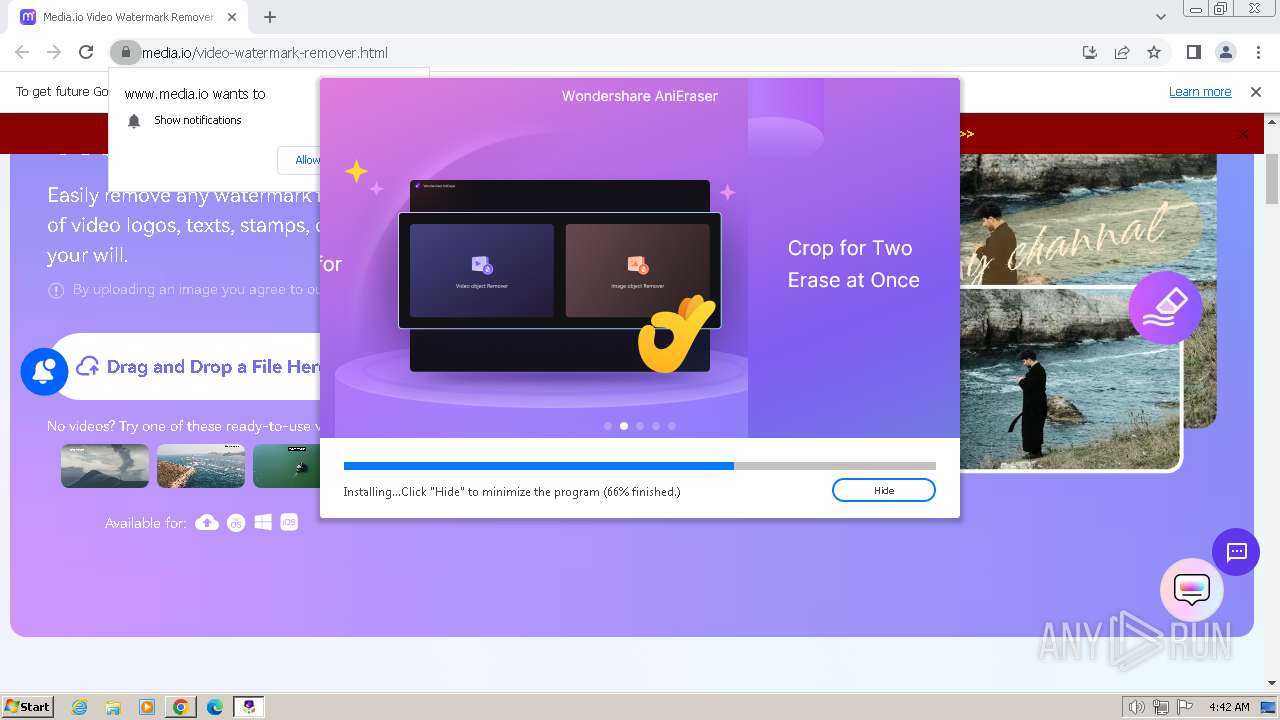Image resolution: width=1280 pixels, height=720 pixels.
Task: Click the iOS platform icon
Action: tap(289, 522)
